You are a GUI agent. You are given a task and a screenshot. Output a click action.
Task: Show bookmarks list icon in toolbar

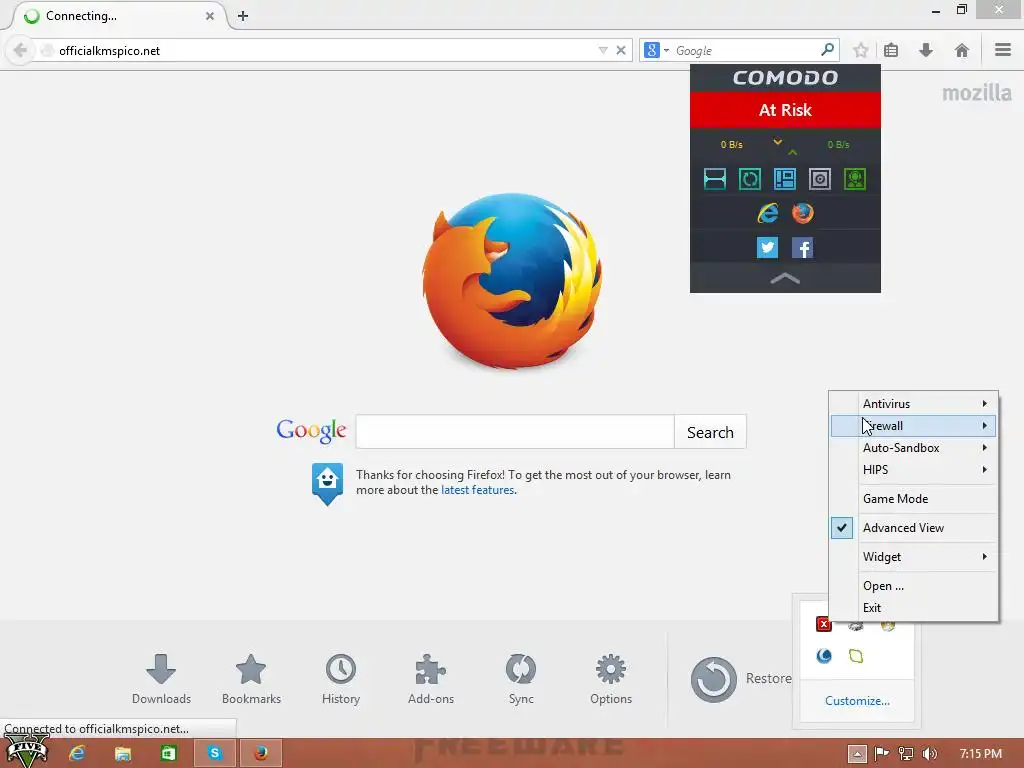tap(891, 50)
